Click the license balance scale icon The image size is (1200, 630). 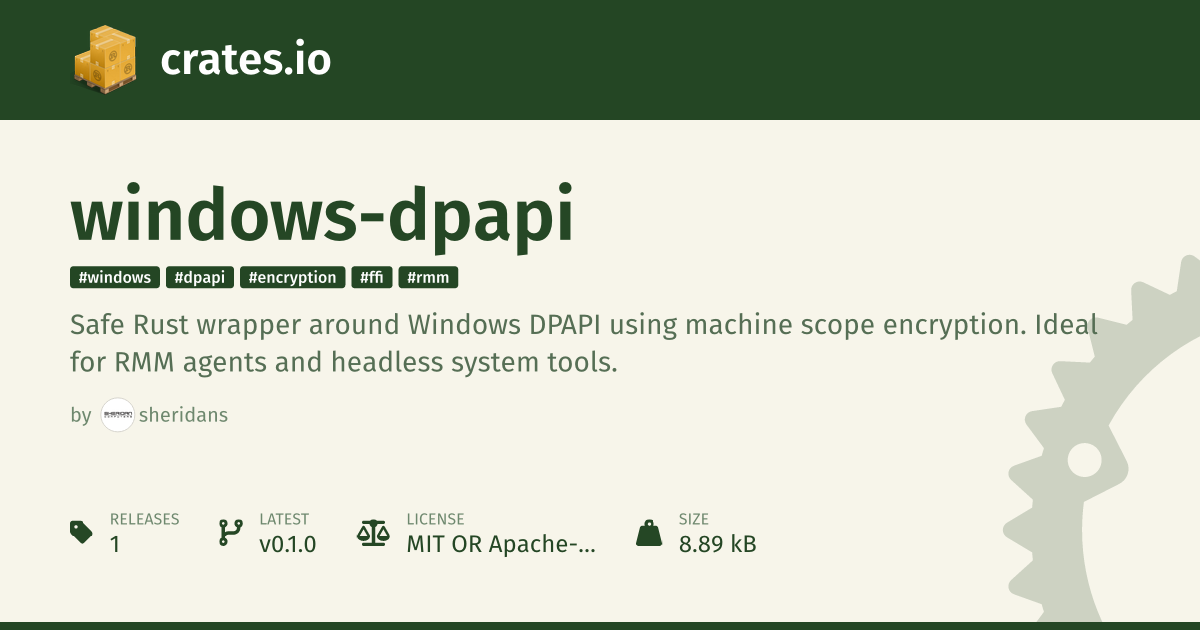click(373, 532)
